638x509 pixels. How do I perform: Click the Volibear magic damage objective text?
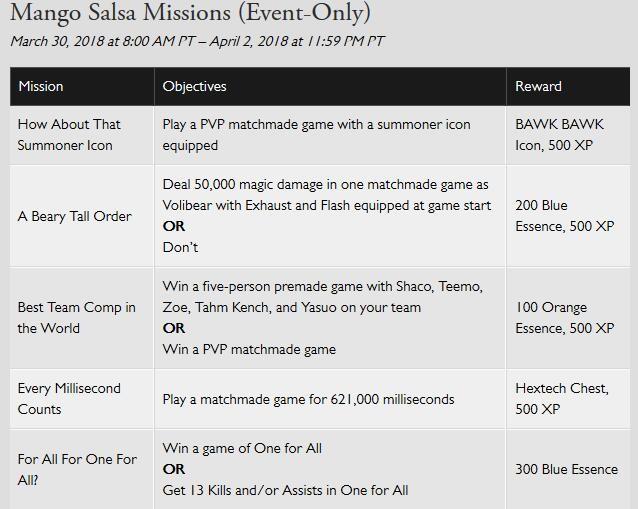point(326,195)
